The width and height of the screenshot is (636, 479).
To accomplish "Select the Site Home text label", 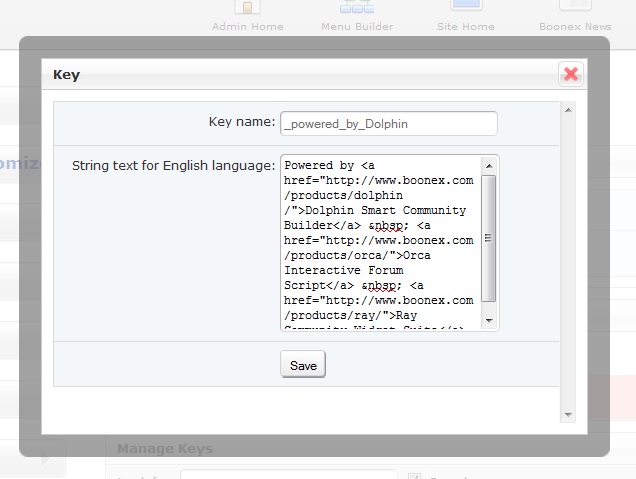I will click(x=466, y=26).
